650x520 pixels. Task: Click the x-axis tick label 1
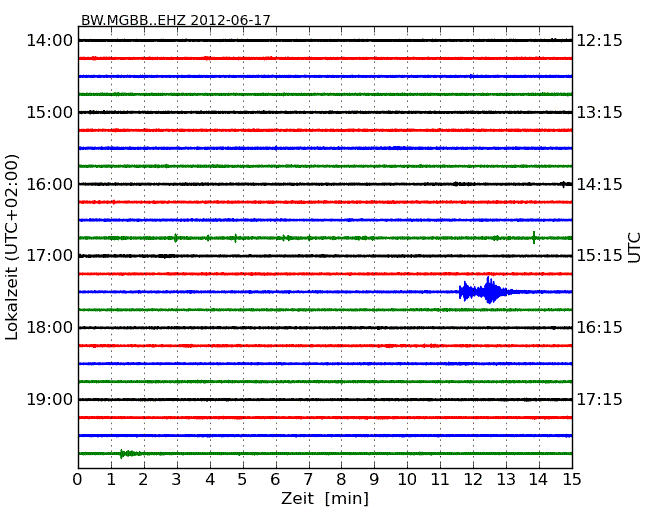point(111,479)
